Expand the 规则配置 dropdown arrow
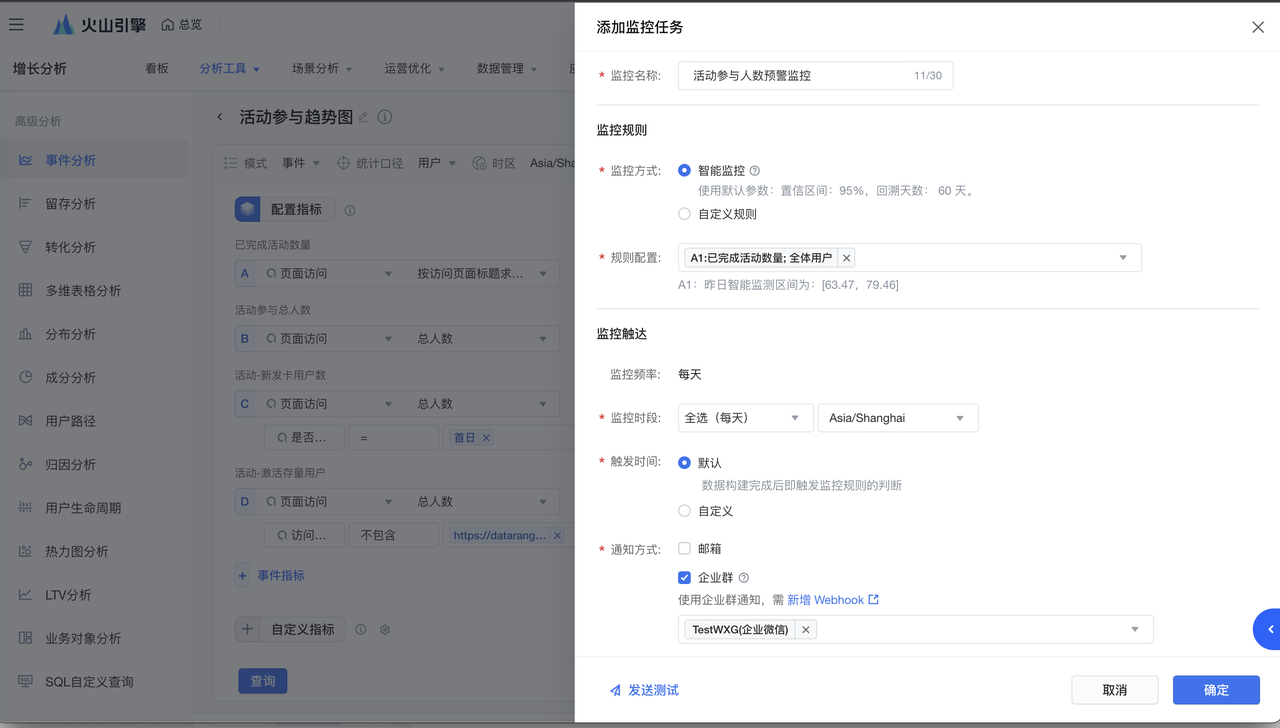The width and height of the screenshot is (1280, 728). (1123, 258)
